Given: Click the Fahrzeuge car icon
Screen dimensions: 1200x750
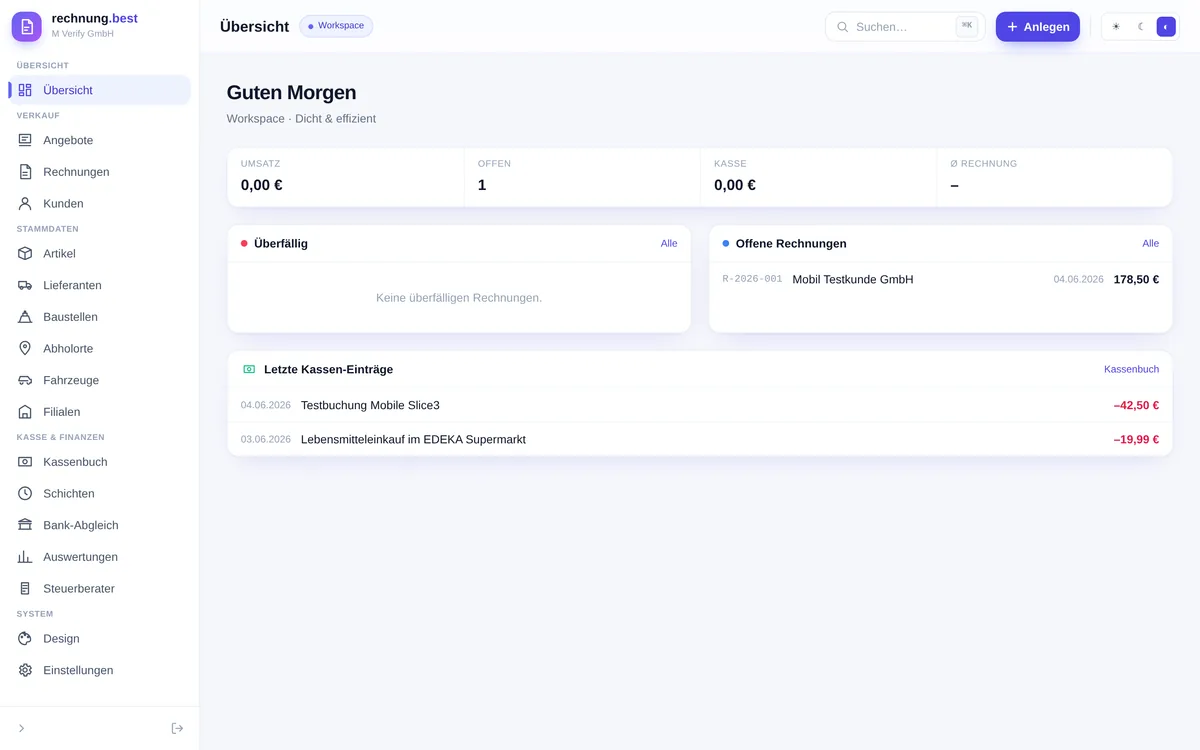Looking at the screenshot, I should pyautogui.click(x=25, y=380).
